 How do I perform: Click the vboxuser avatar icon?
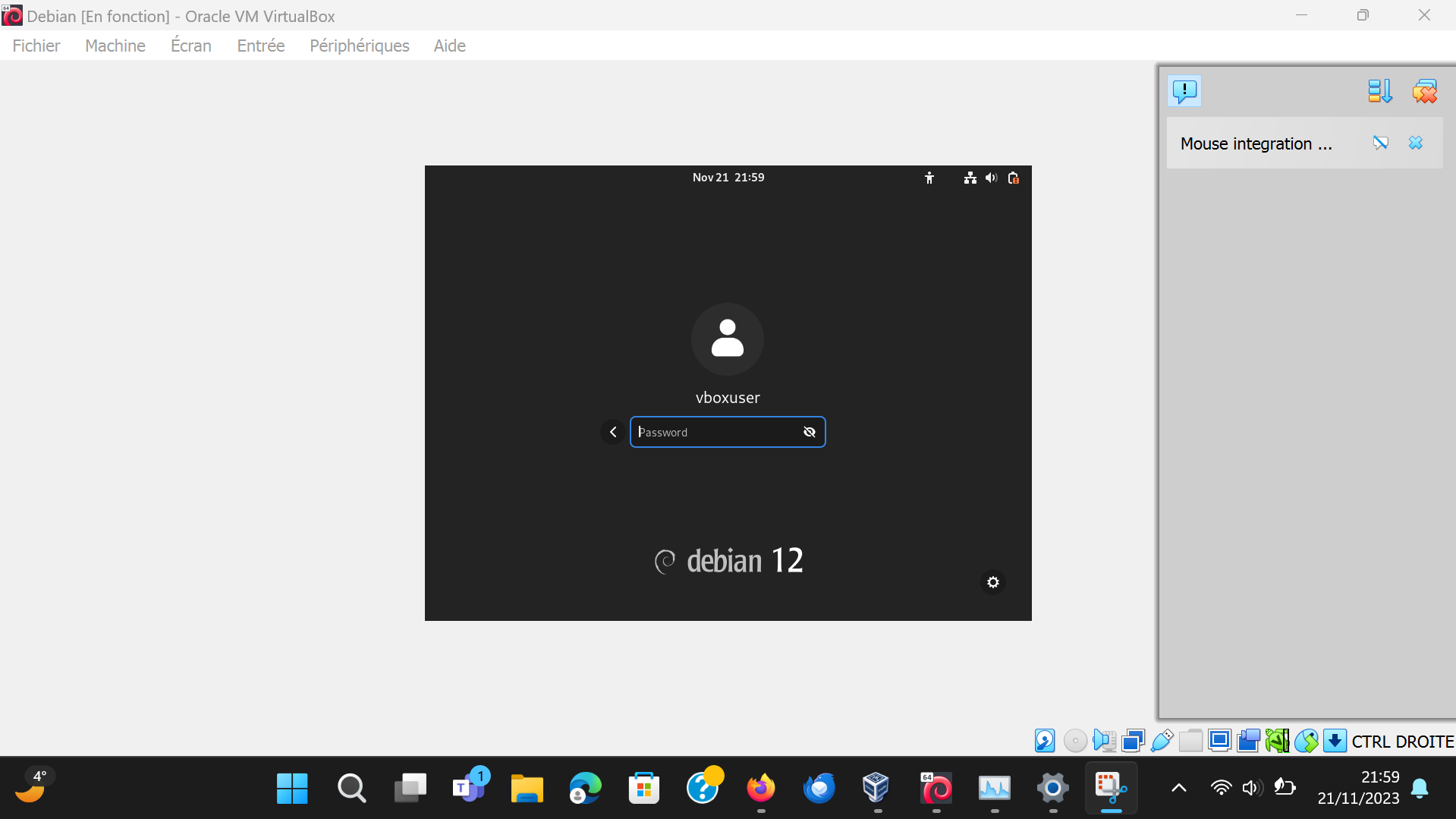click(728, 339)
